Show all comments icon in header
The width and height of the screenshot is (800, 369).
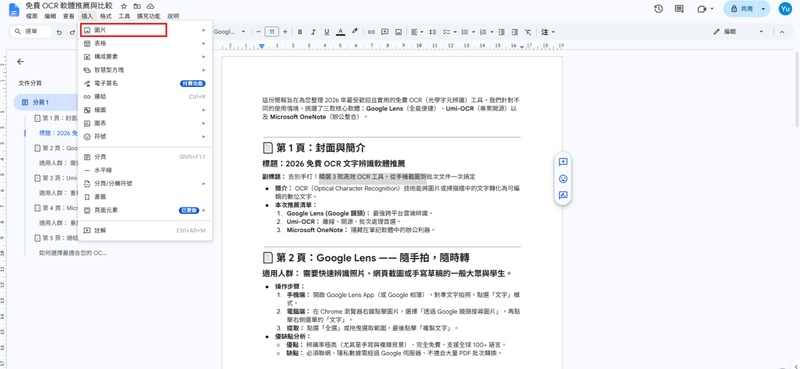pyautogui.click(x=679, y=9)
